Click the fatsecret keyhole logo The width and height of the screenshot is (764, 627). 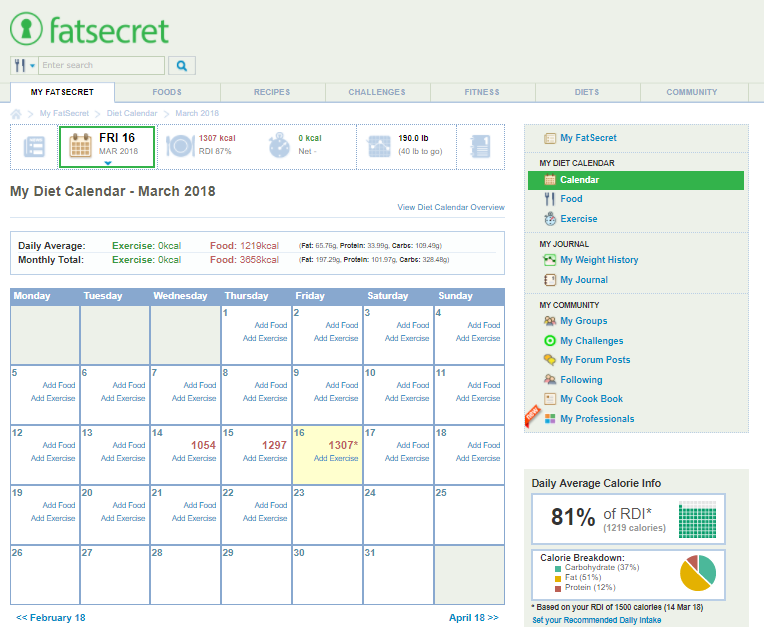click(26, 29)
